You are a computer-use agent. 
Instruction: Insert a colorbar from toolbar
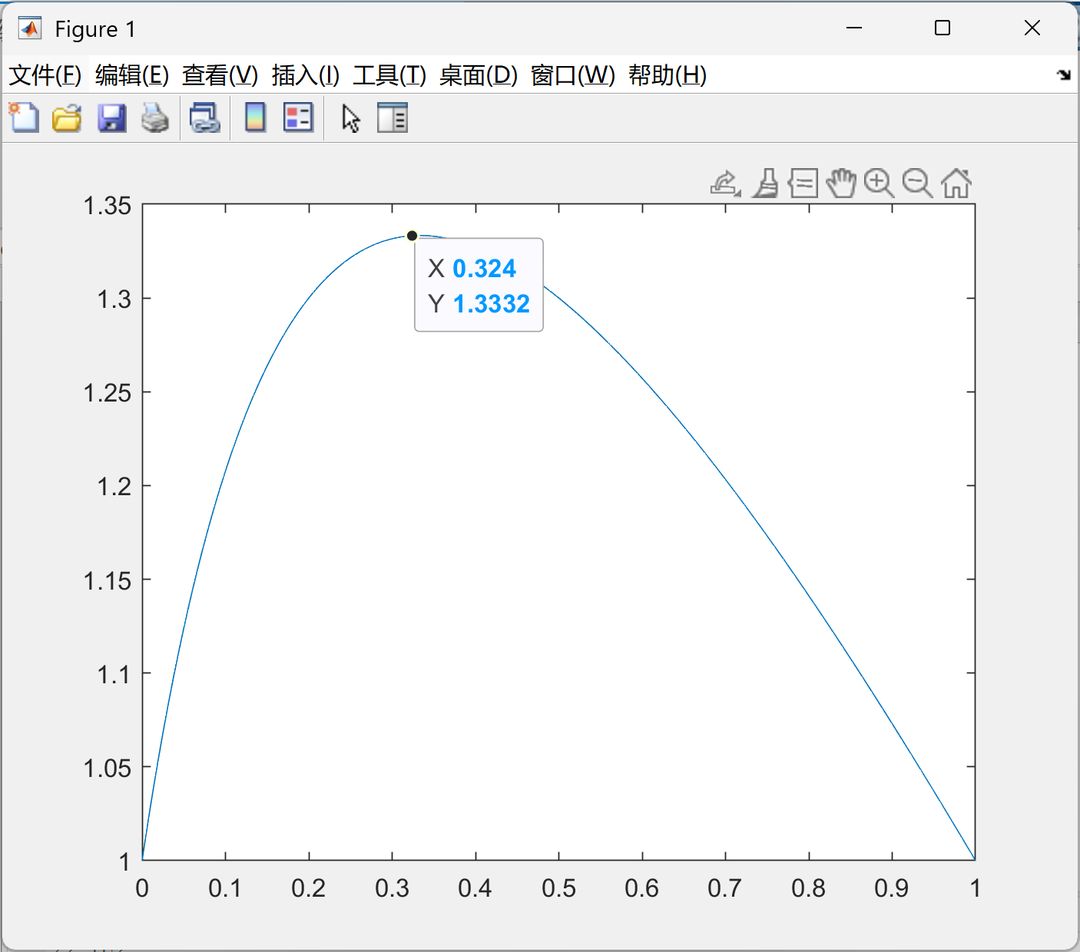(256, 118)
